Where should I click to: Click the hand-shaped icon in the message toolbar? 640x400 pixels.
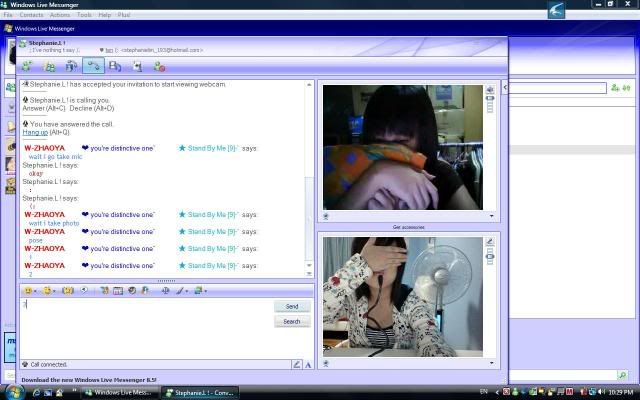[x=145, y=291]
